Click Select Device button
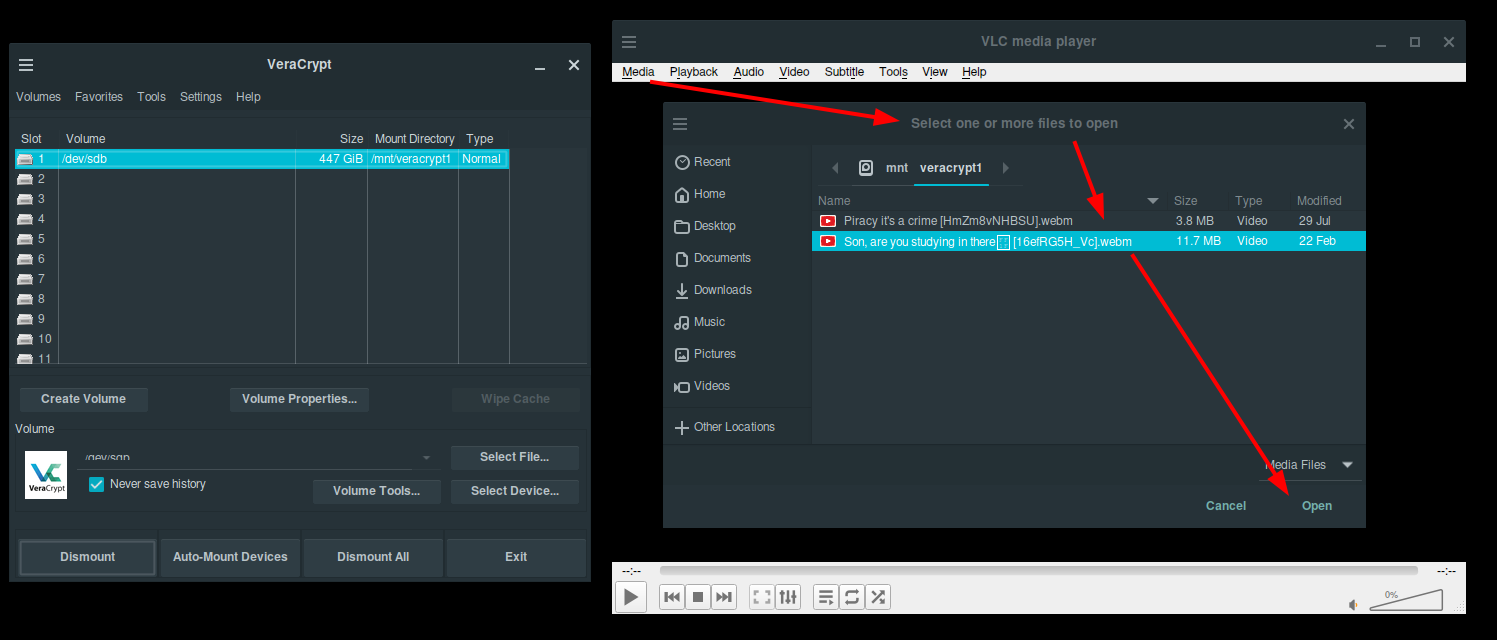 pos(514,491)
